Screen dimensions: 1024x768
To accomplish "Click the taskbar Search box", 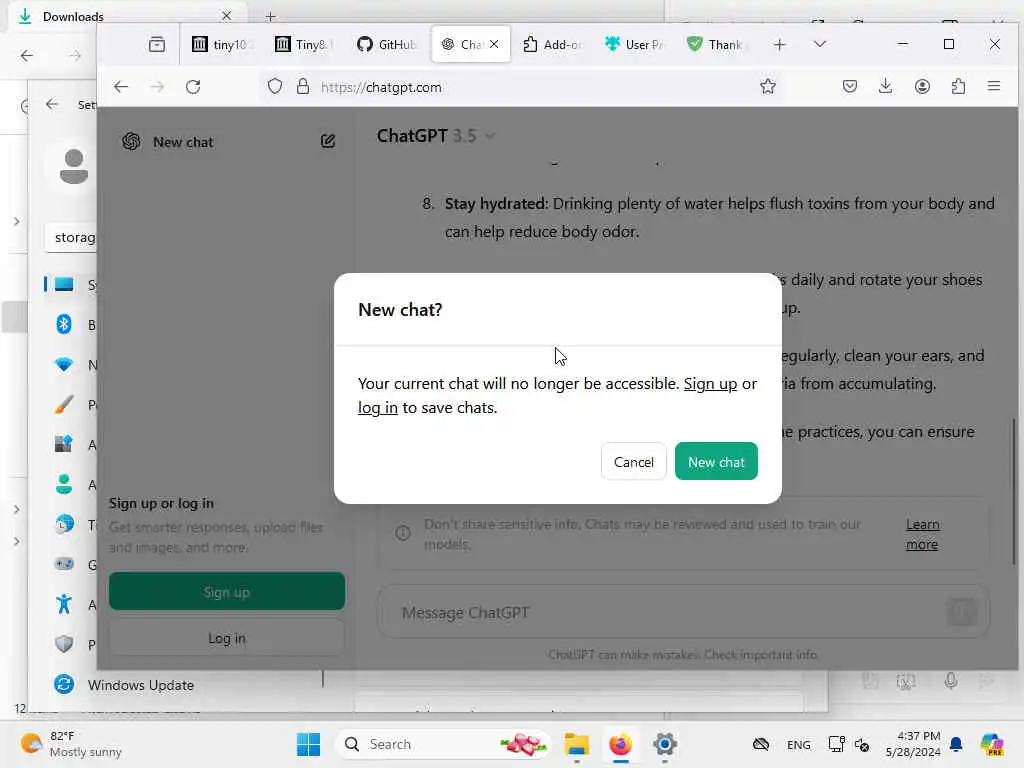I will point(443,744).
